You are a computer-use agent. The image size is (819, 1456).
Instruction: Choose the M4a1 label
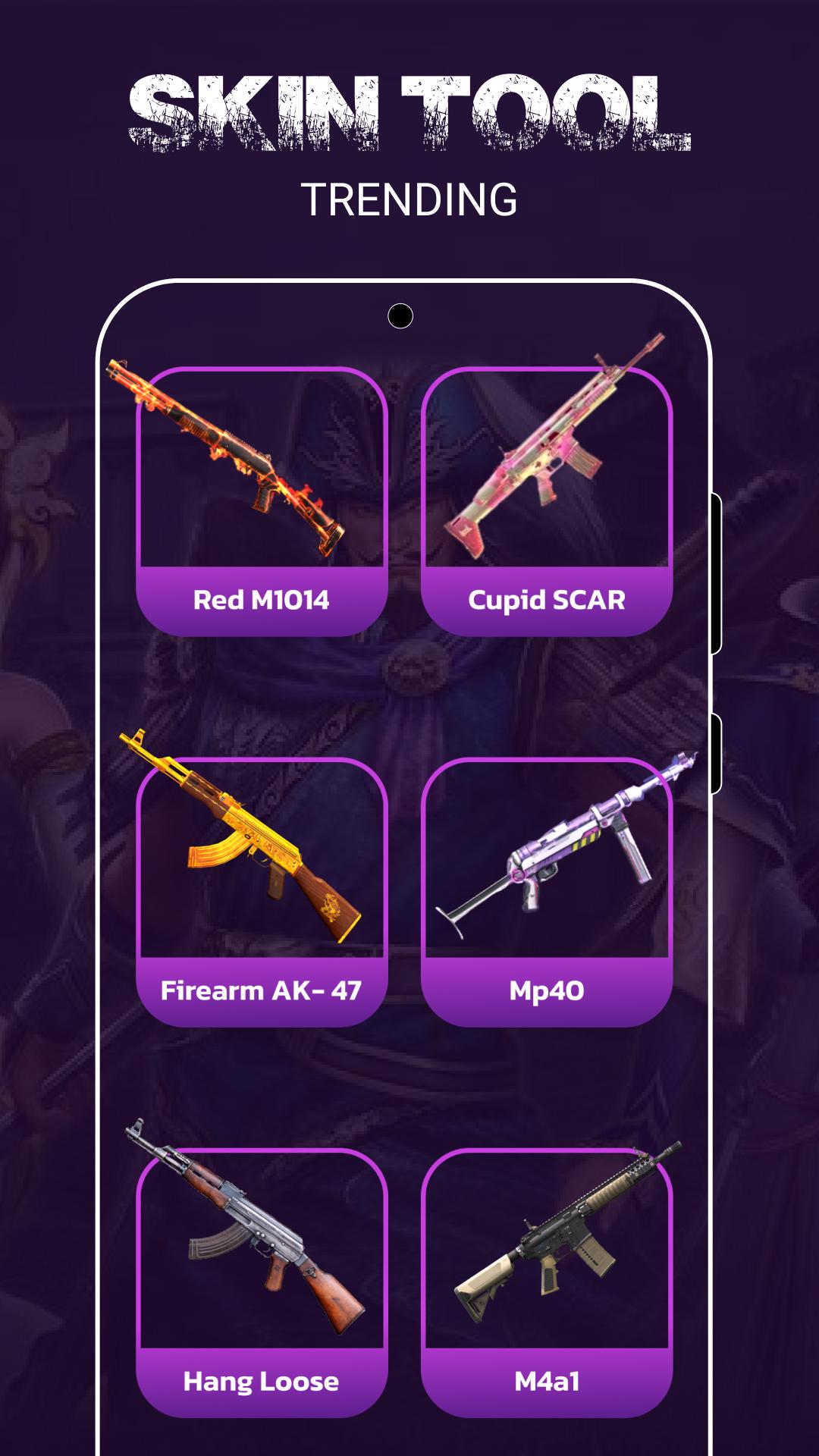pyautogui.click(x=547, y=1382)
